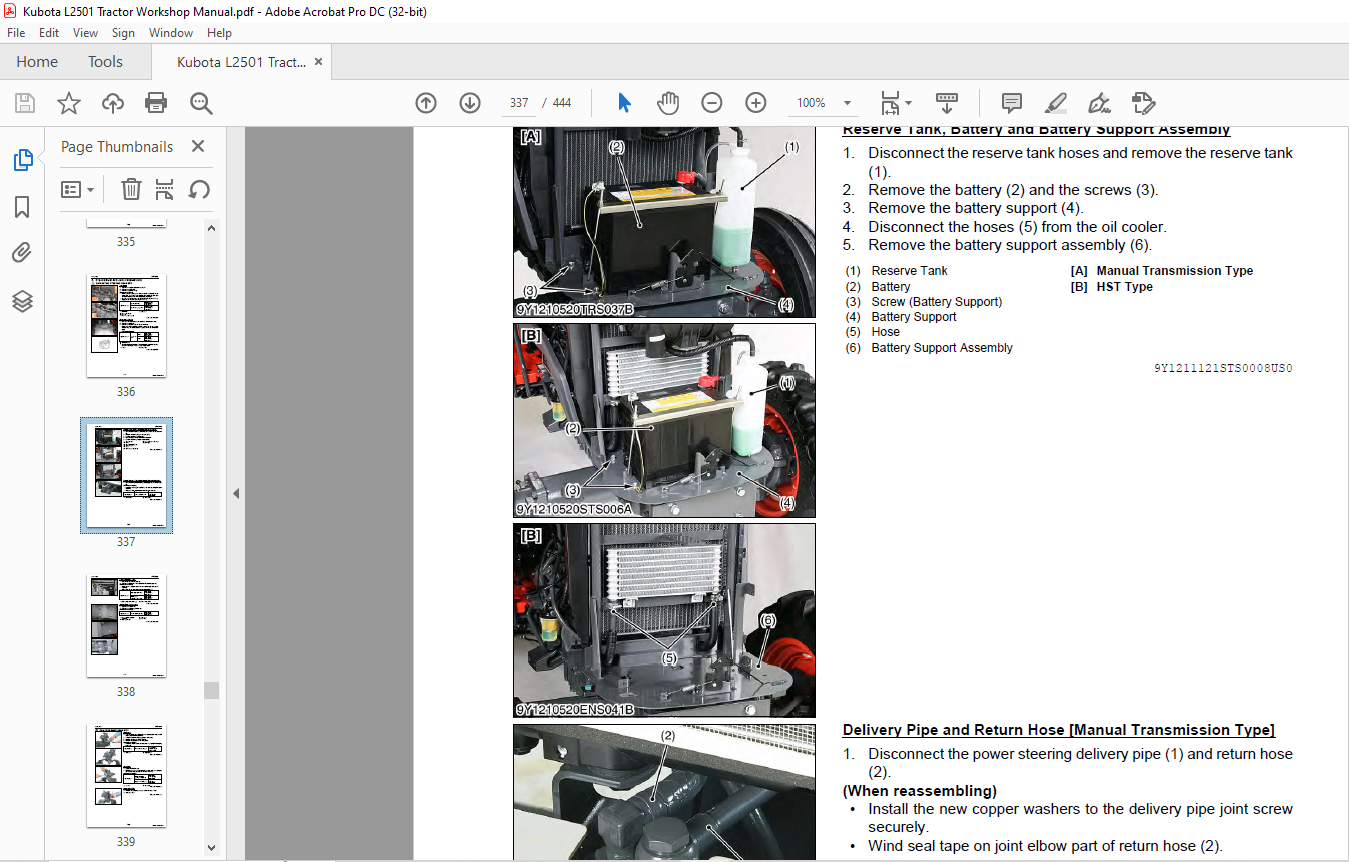The image size is (1349, 862).
Task: Open the Bookmarks panel in sidebar
Action: click(x=22, y=207)
